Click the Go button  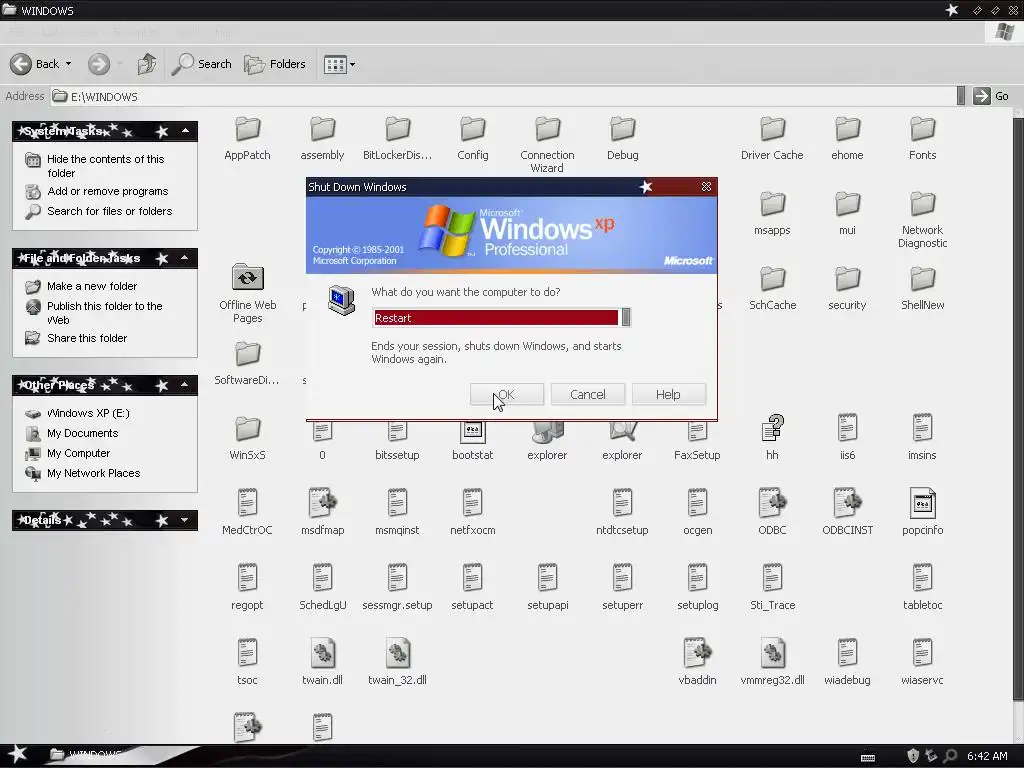(x=991, y=96)
